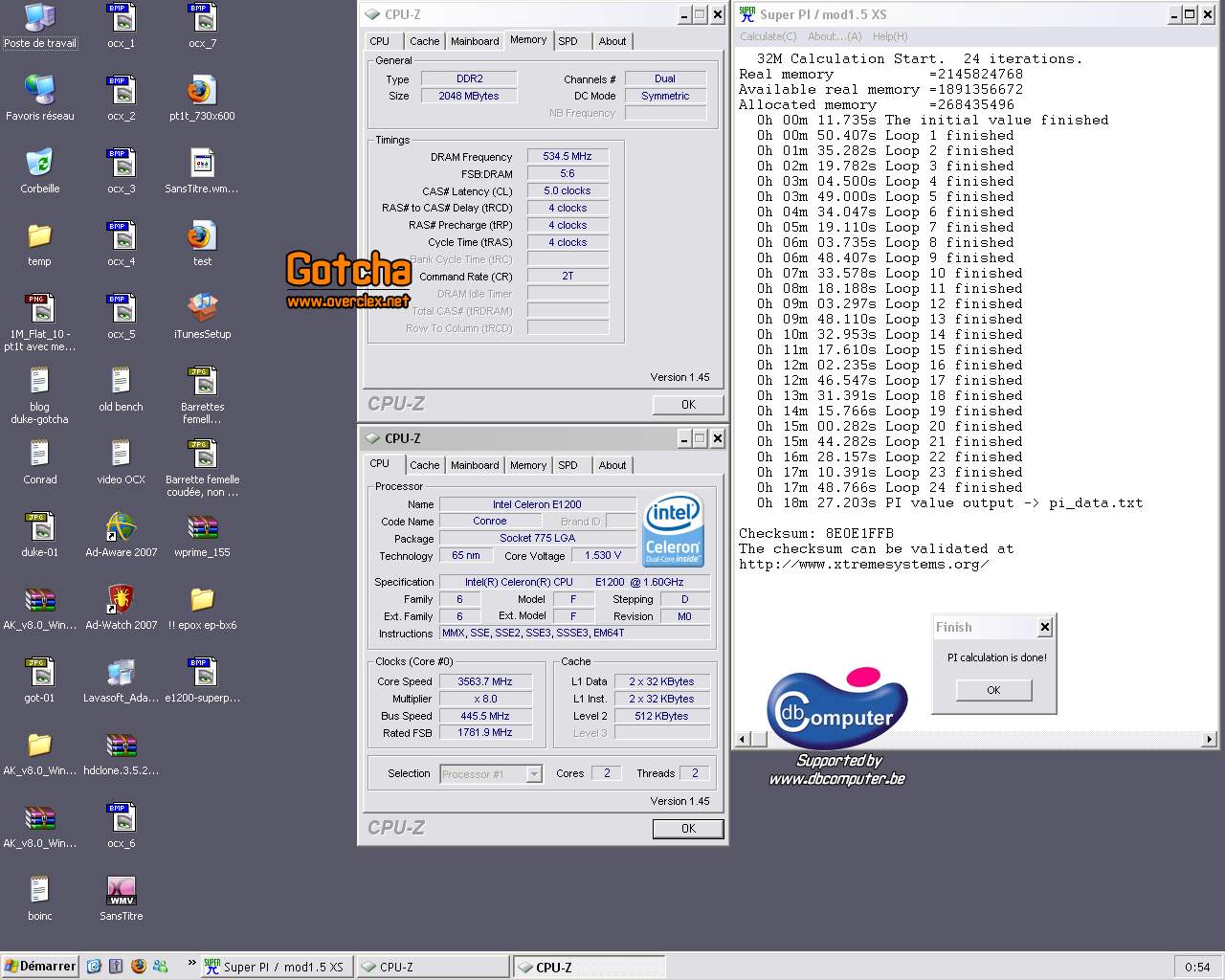
Task: Open Favoris réseau desktop icon
Action: (39, 99)
